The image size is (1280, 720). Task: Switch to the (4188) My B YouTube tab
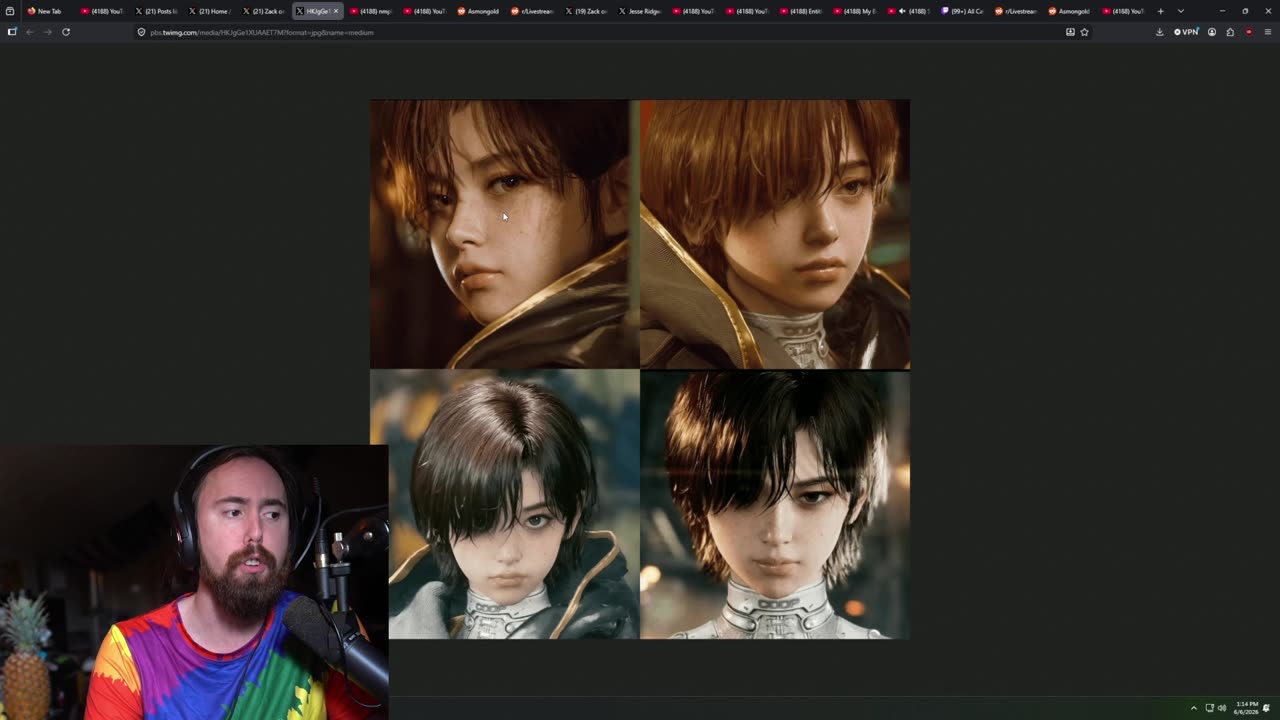tap(857, 11)
